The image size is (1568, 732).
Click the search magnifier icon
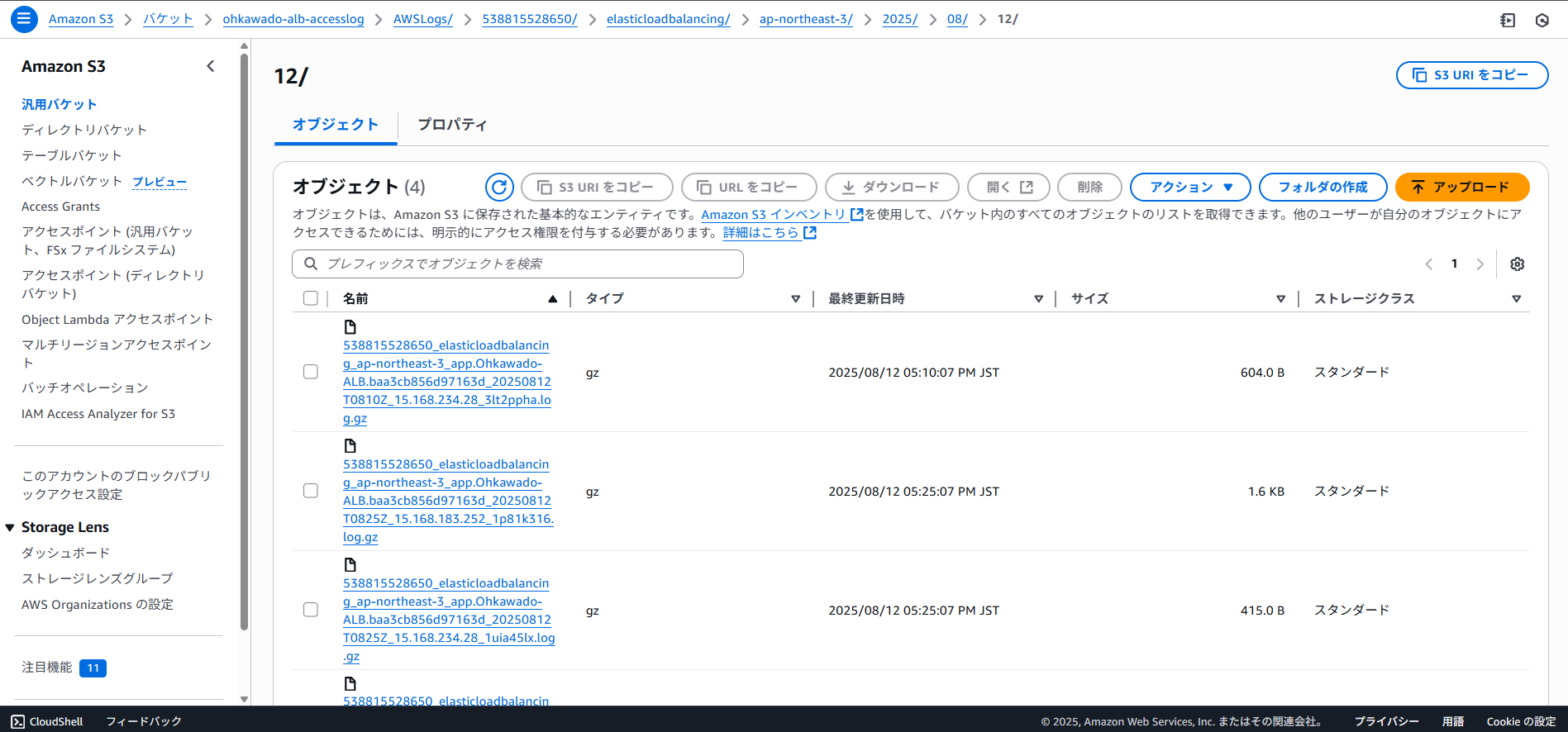coord(311,264)
